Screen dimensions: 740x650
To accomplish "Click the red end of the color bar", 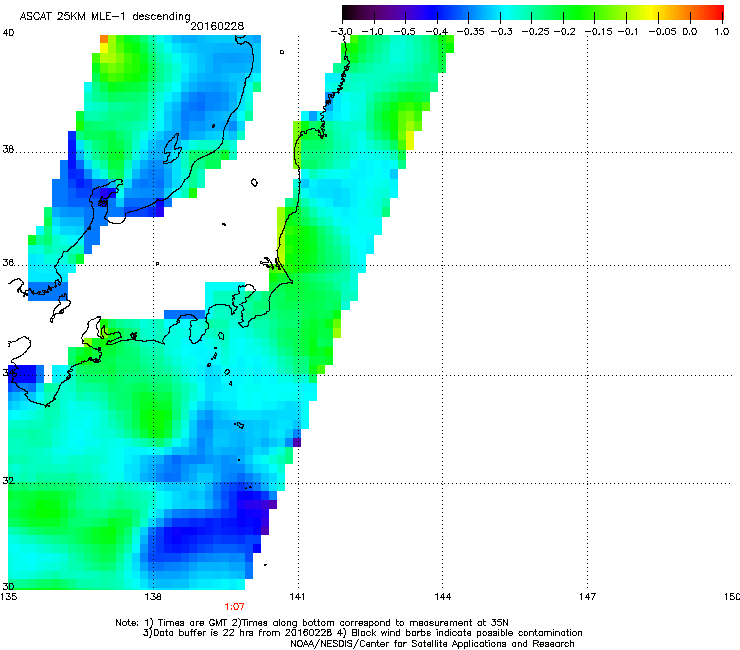I will point(717,13).
